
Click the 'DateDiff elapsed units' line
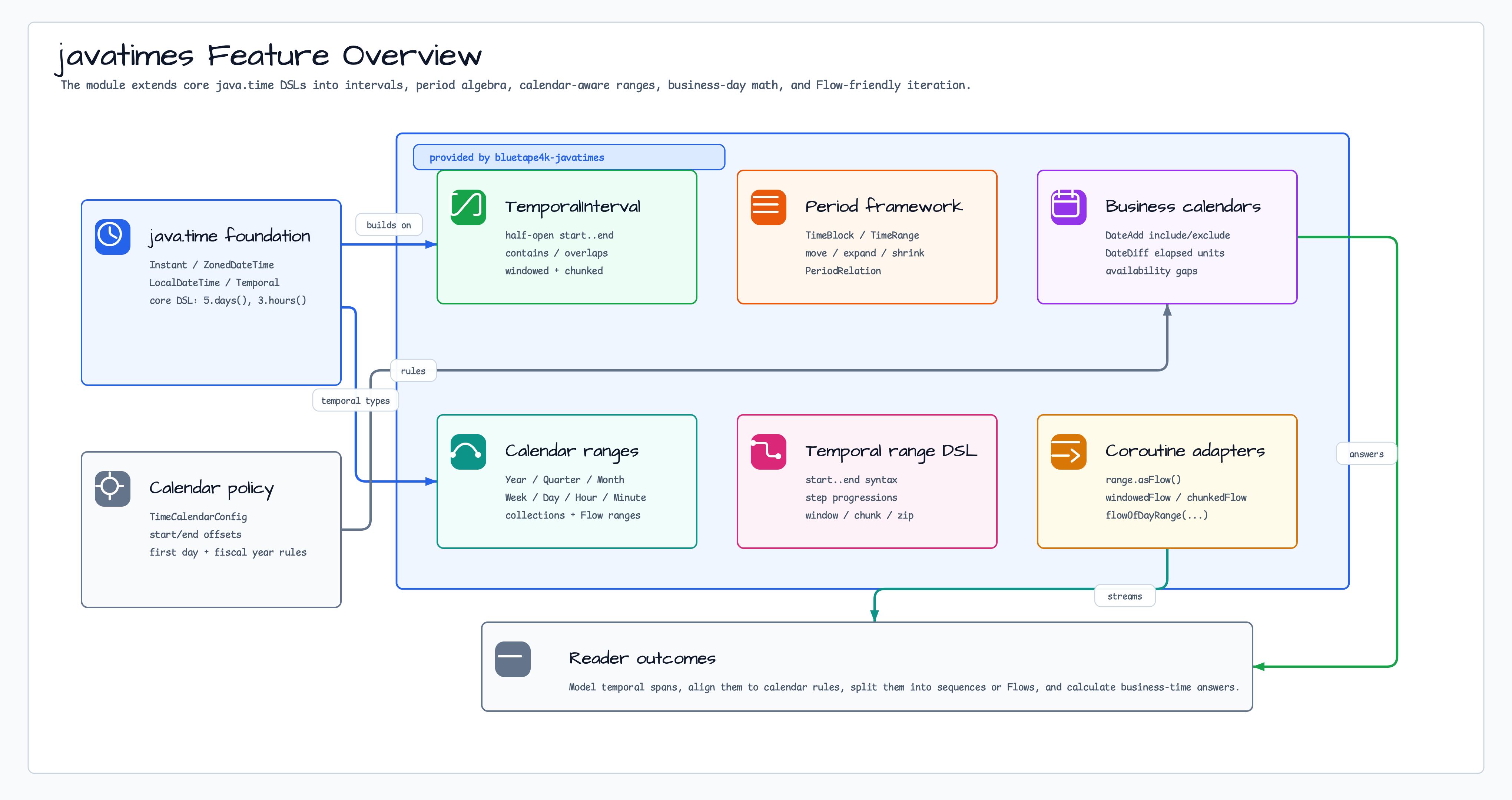pos(1164,253)
